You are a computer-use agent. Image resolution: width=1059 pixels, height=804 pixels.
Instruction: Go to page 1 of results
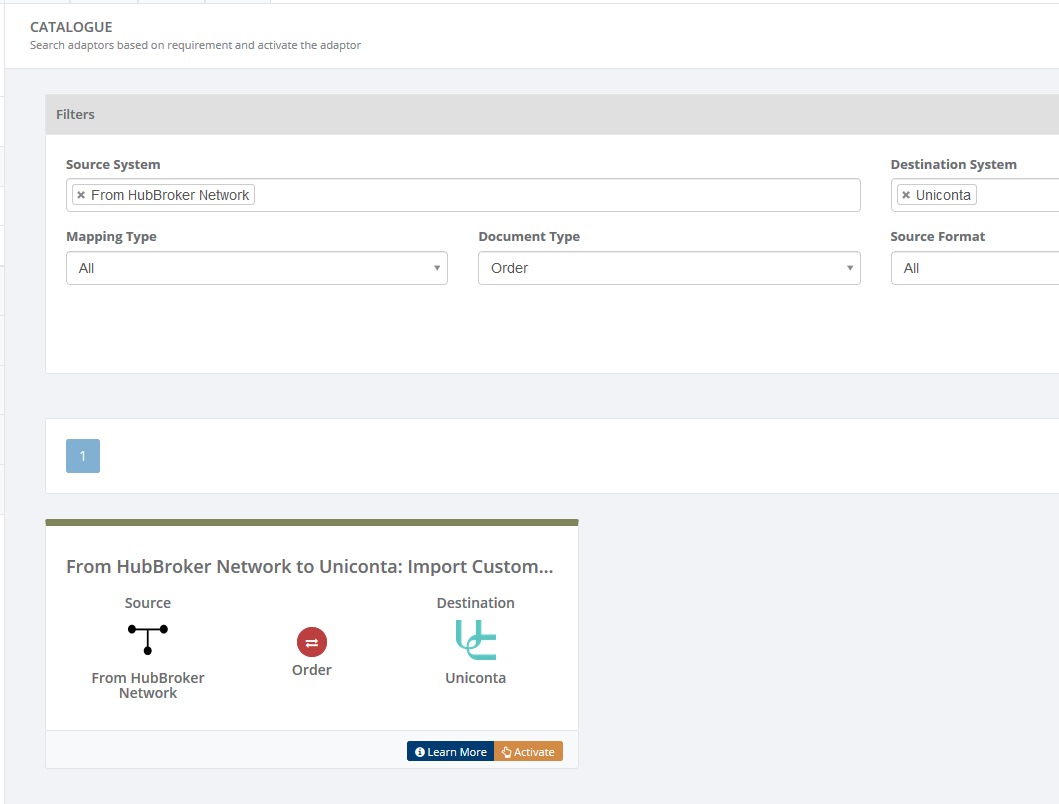click(83, 456)
